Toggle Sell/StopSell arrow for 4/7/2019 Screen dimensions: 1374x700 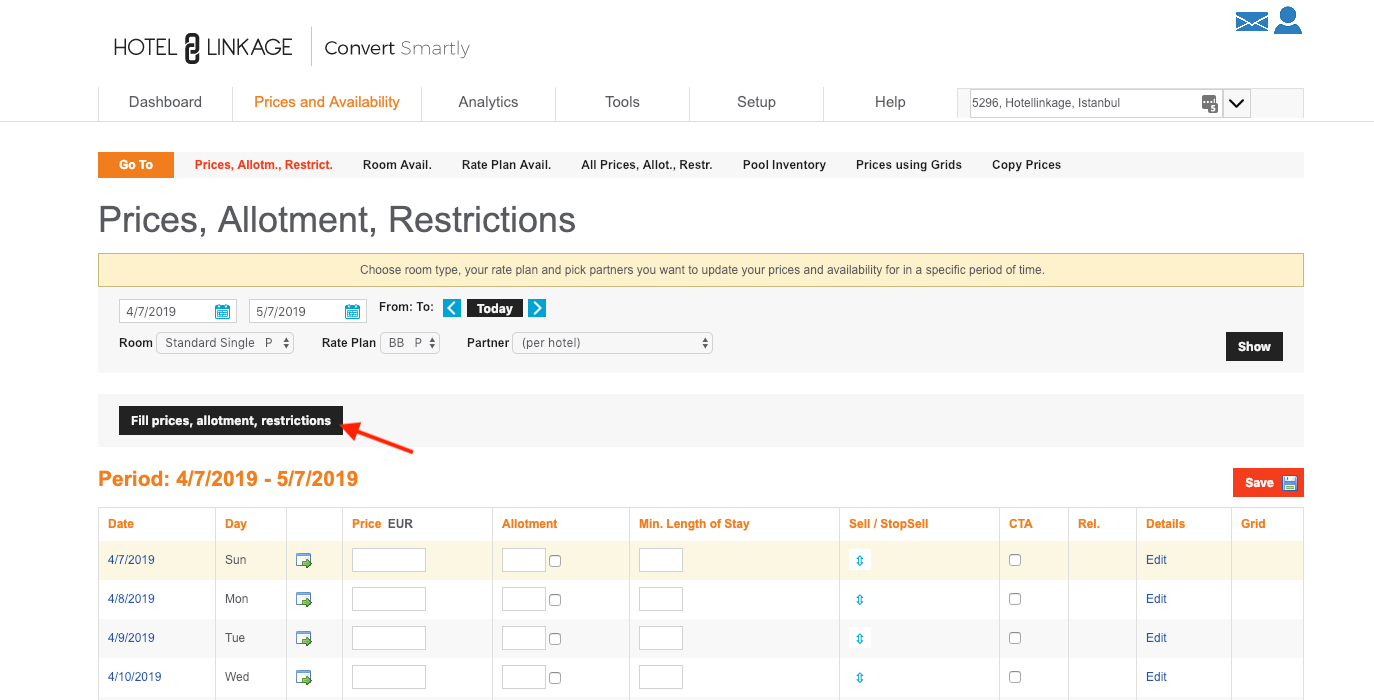(860, 560)
